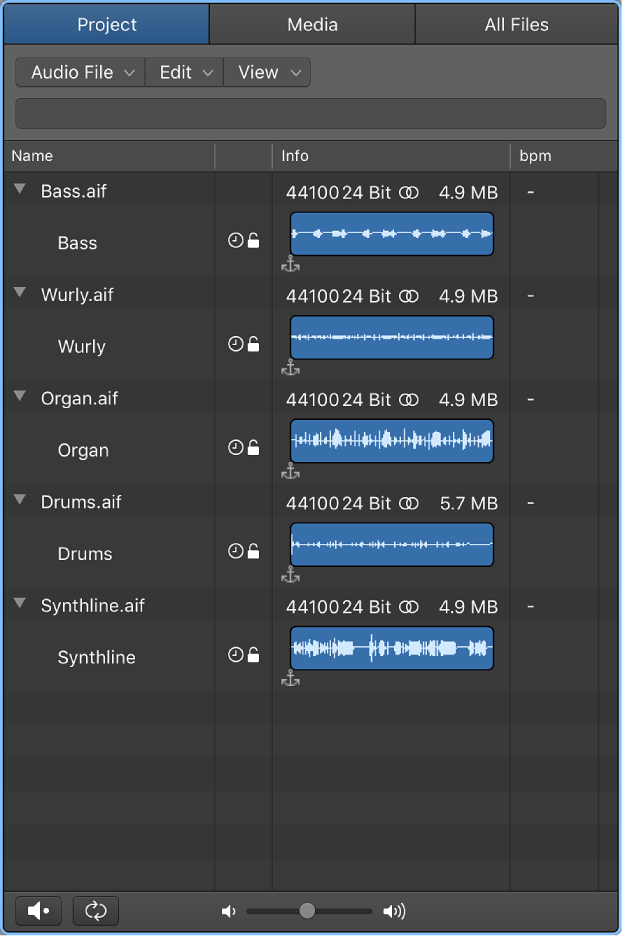This screenshot has height=936, width=624.
Task: Open the Audio File menu
Action: [x=79, y=72]
